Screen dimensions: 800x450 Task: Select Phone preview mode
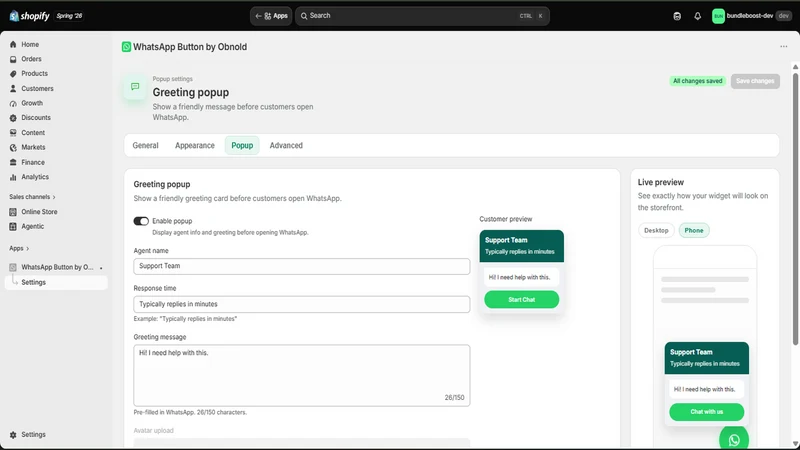(x=694, y=230)
